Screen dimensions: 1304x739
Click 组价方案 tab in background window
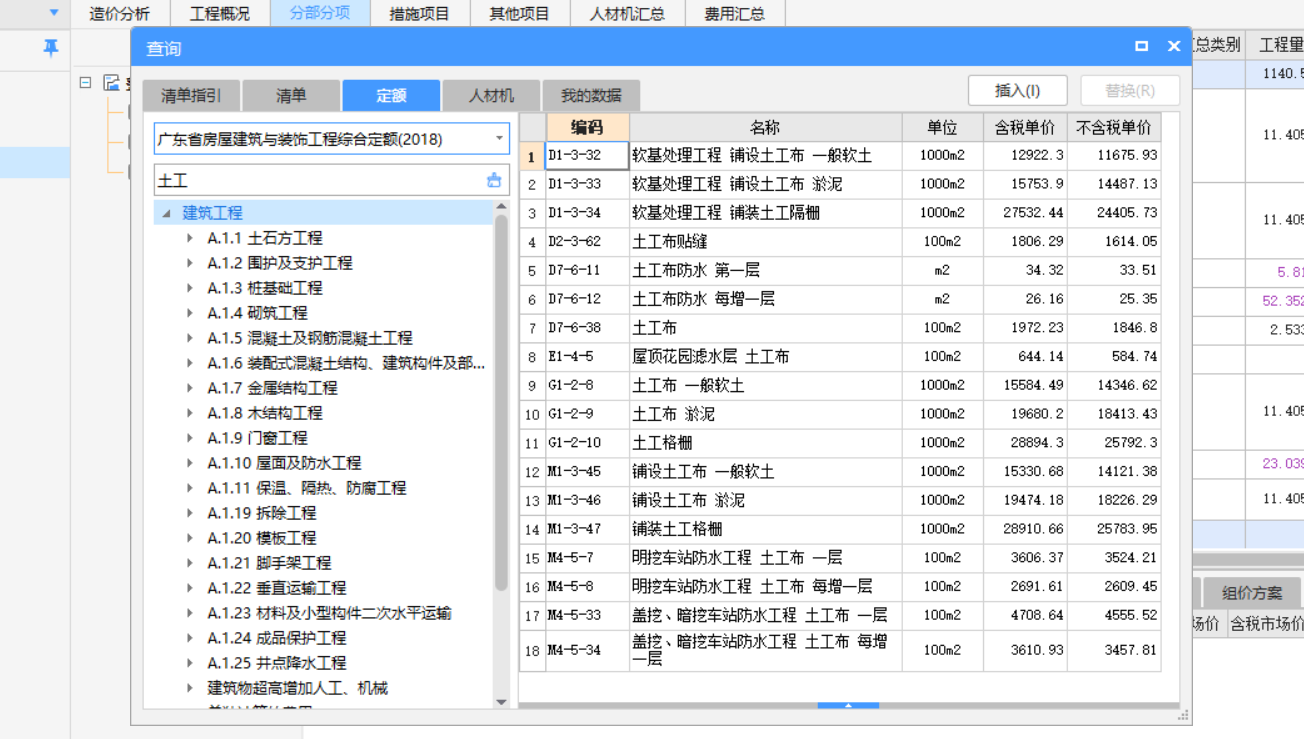click(1252, 592)
